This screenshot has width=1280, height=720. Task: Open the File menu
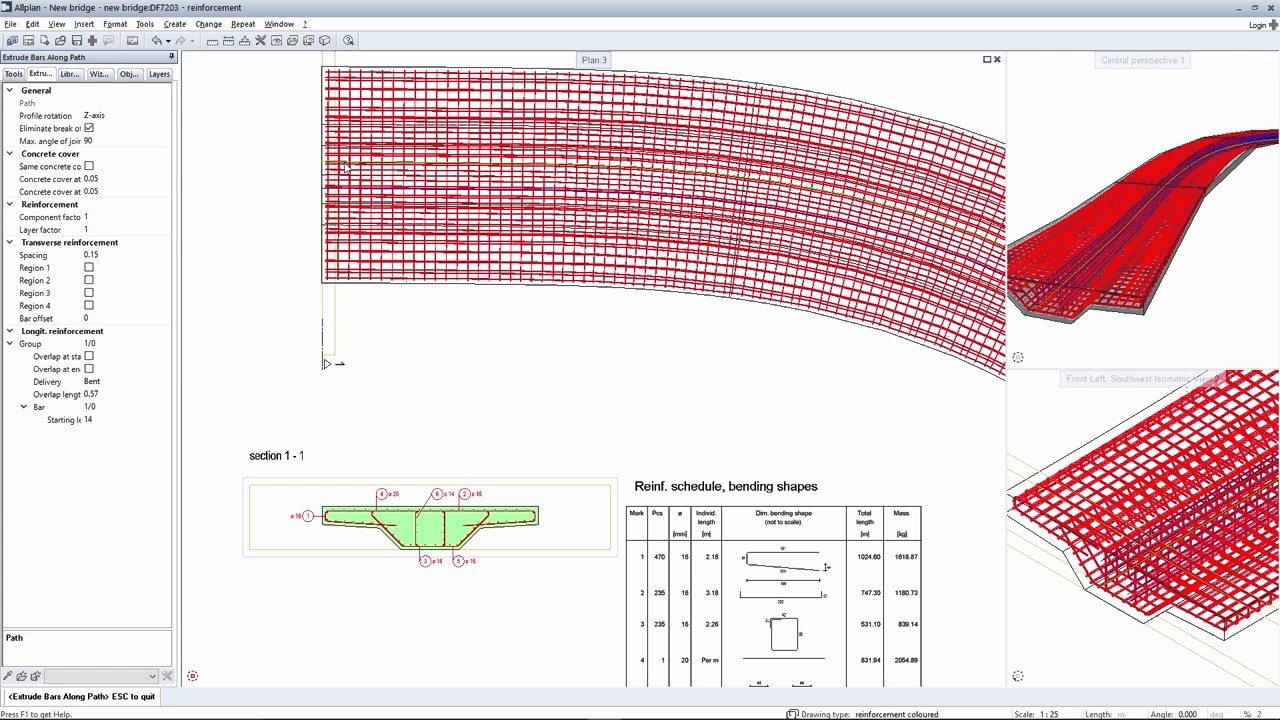[x=10, y=24]
